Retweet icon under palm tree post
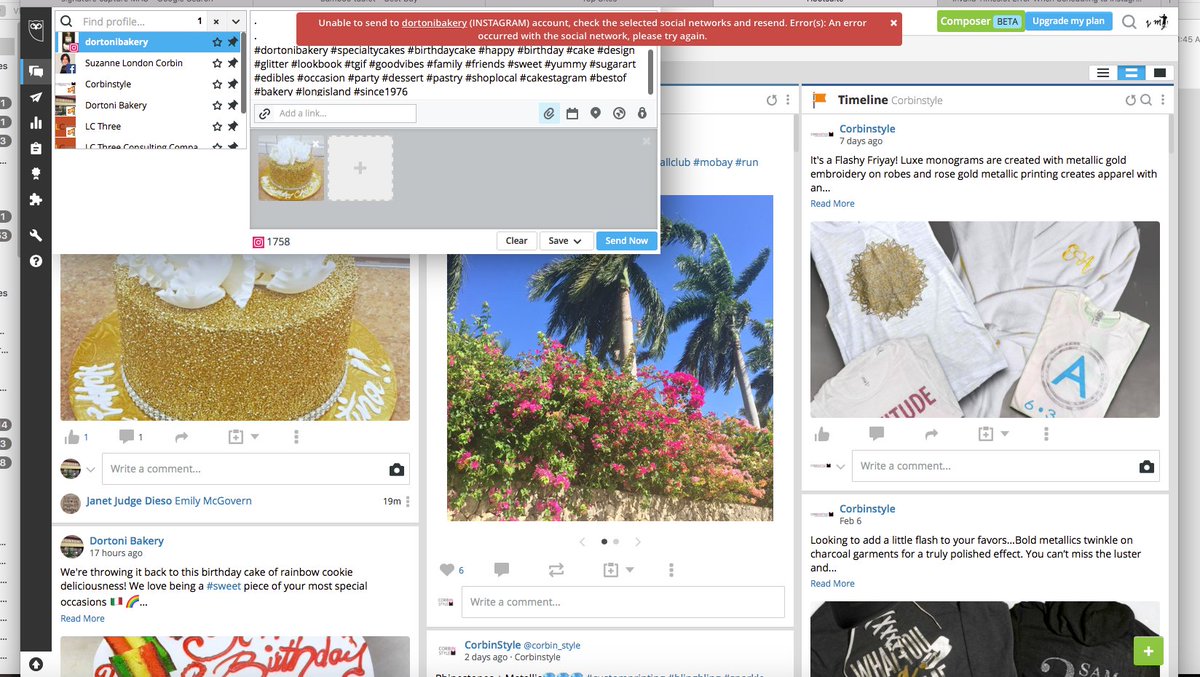The width and height of the screenshot is (1200, 677). pyautogui.click(x=557, y=569)
